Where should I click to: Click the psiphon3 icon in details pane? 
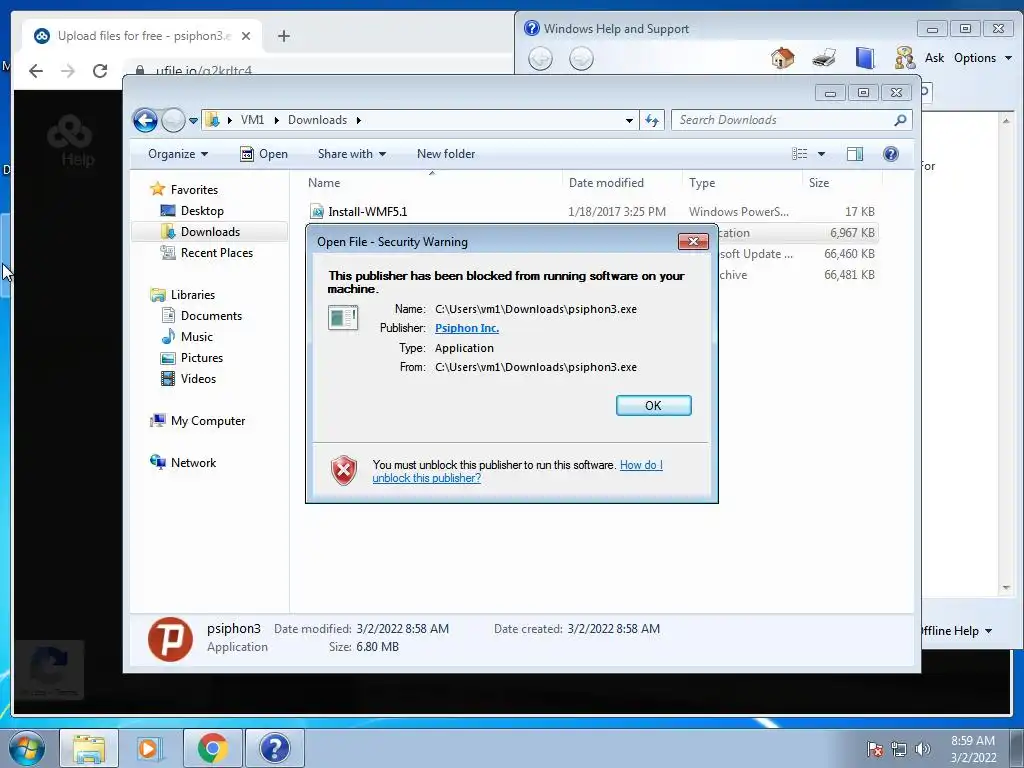tap(170, 639)
